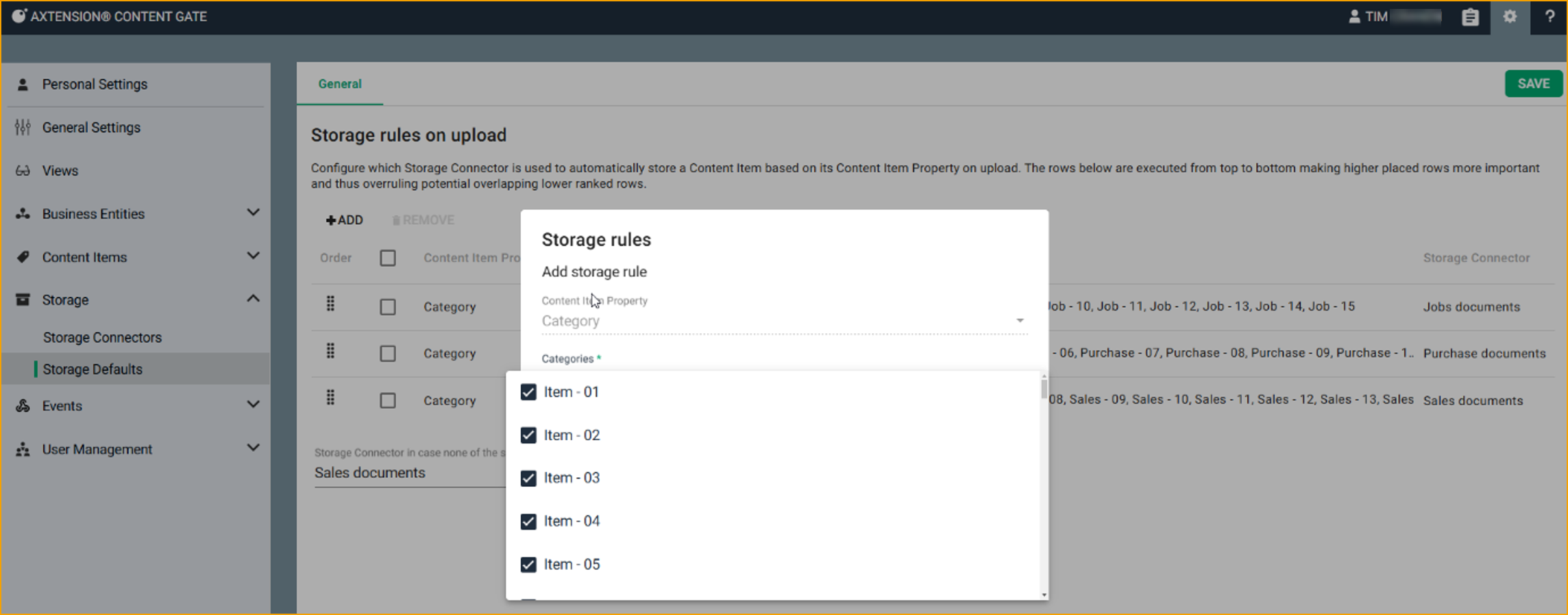The height and width of the screenshot is (615, 1568).
Task: Toggle the select-all checkbox in table header
Action: [x=388, y=258]
